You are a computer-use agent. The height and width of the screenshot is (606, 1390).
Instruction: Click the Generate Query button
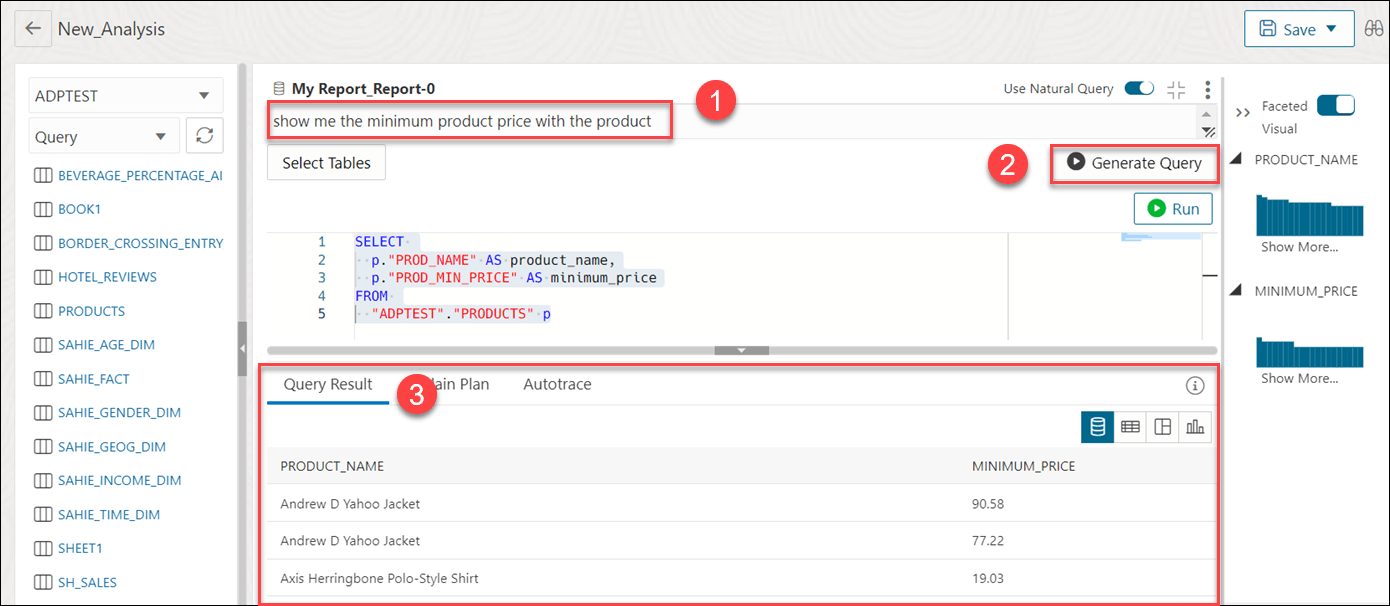pyautogui.click(x=1135, y=163)
